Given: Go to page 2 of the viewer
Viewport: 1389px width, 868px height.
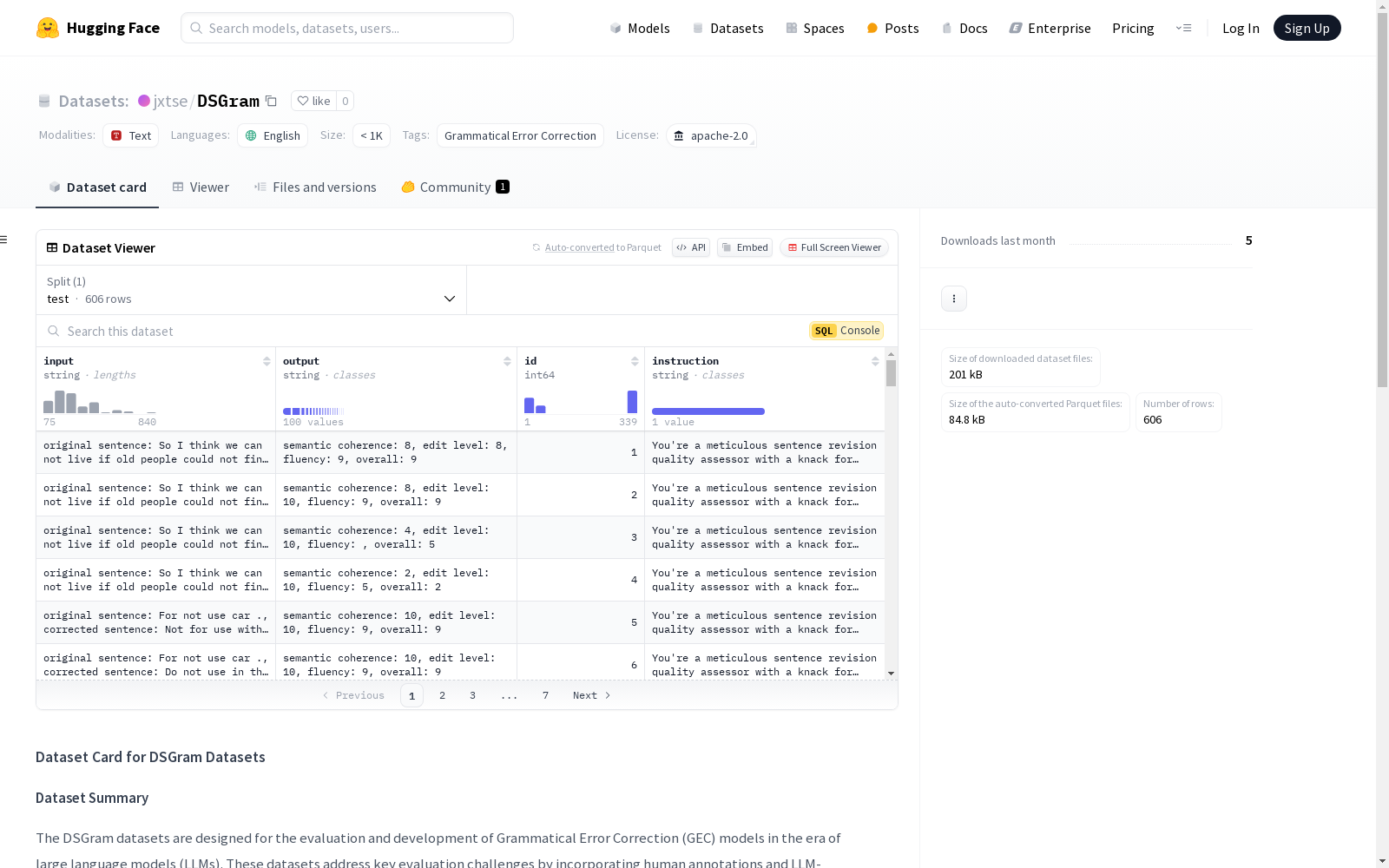Looking at the screenshot, I should tap(442, 695).
